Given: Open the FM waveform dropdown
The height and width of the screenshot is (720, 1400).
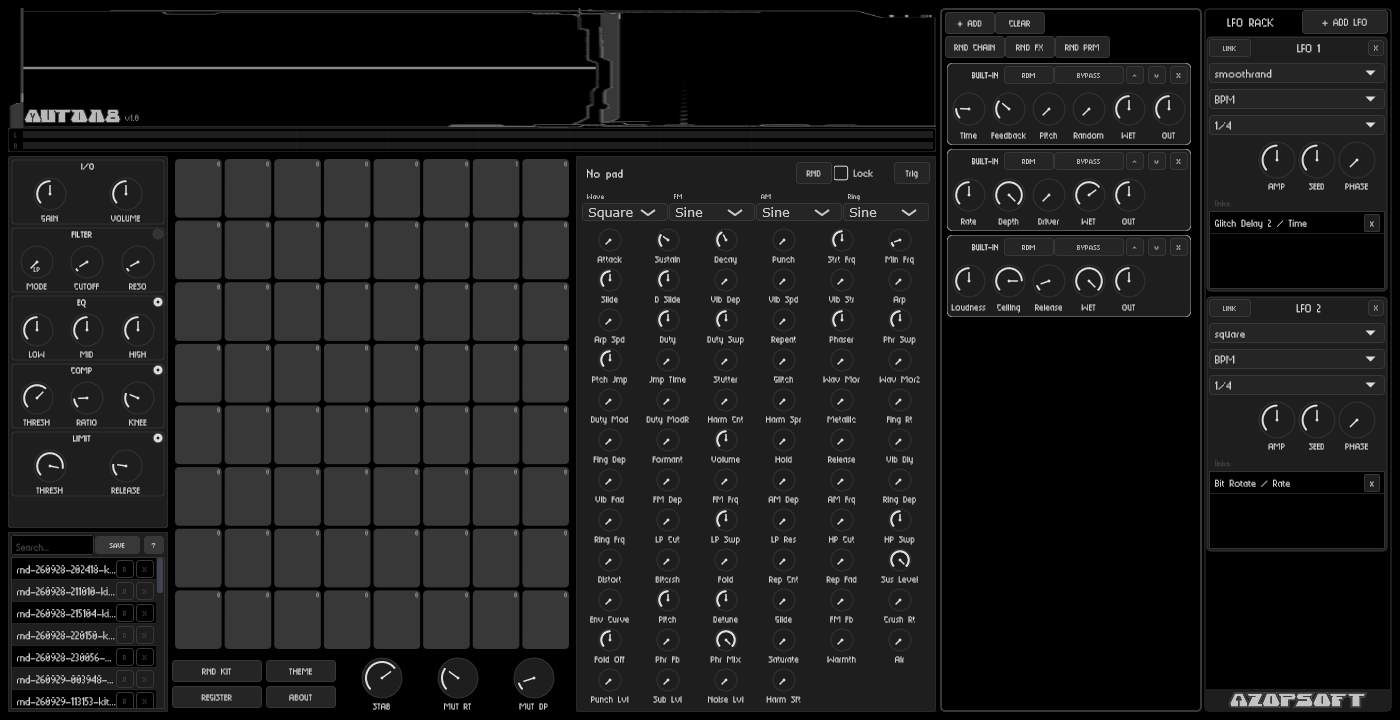Looking at the screenshot, I should (713, 212).
